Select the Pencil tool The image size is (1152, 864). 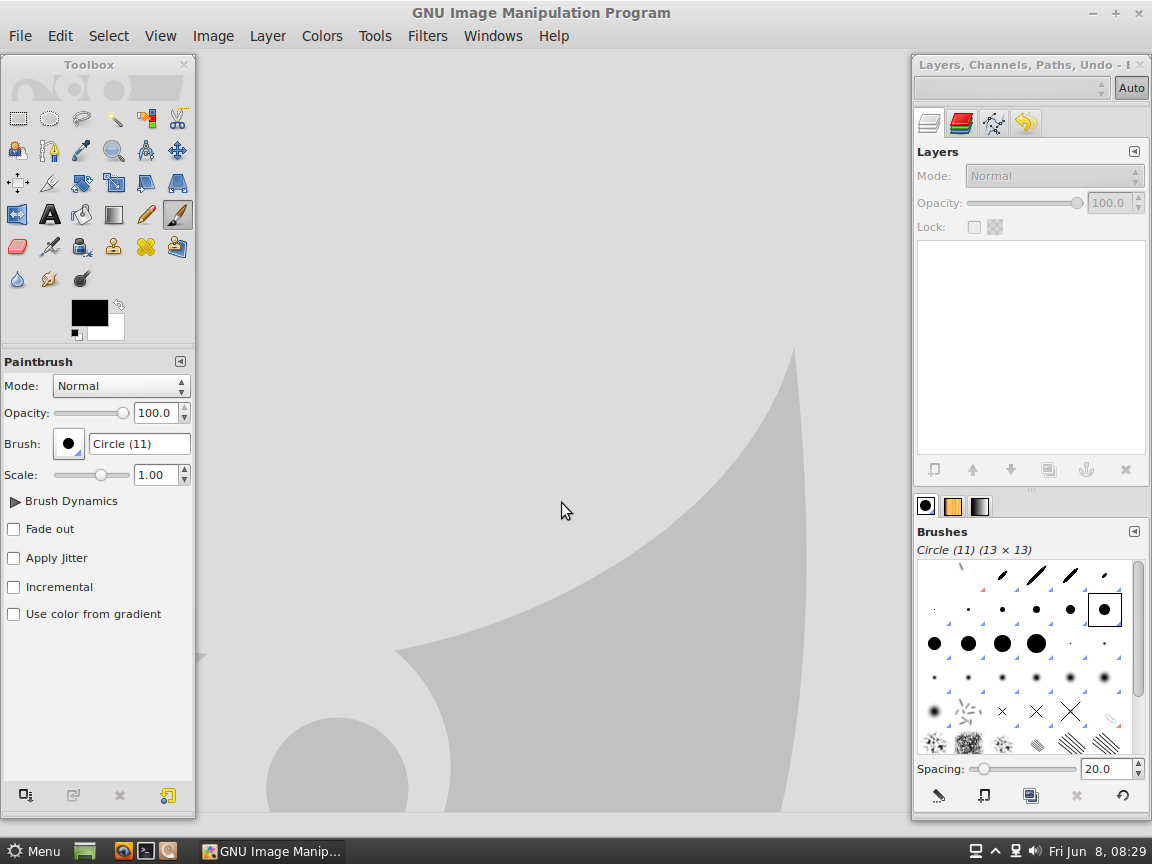tap(145, 215)
